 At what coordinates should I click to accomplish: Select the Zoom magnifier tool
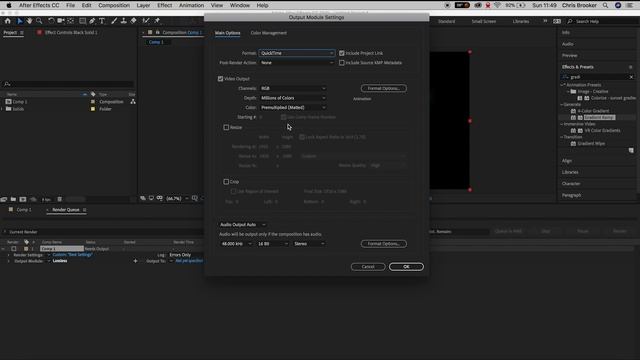click(x=39, y=21)
